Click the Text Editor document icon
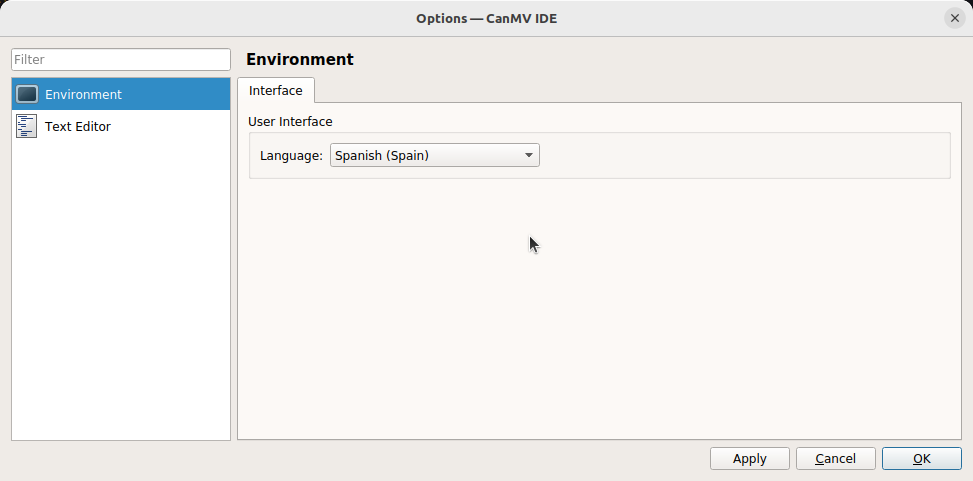This screenshot has width=973, height=481. 27,126
